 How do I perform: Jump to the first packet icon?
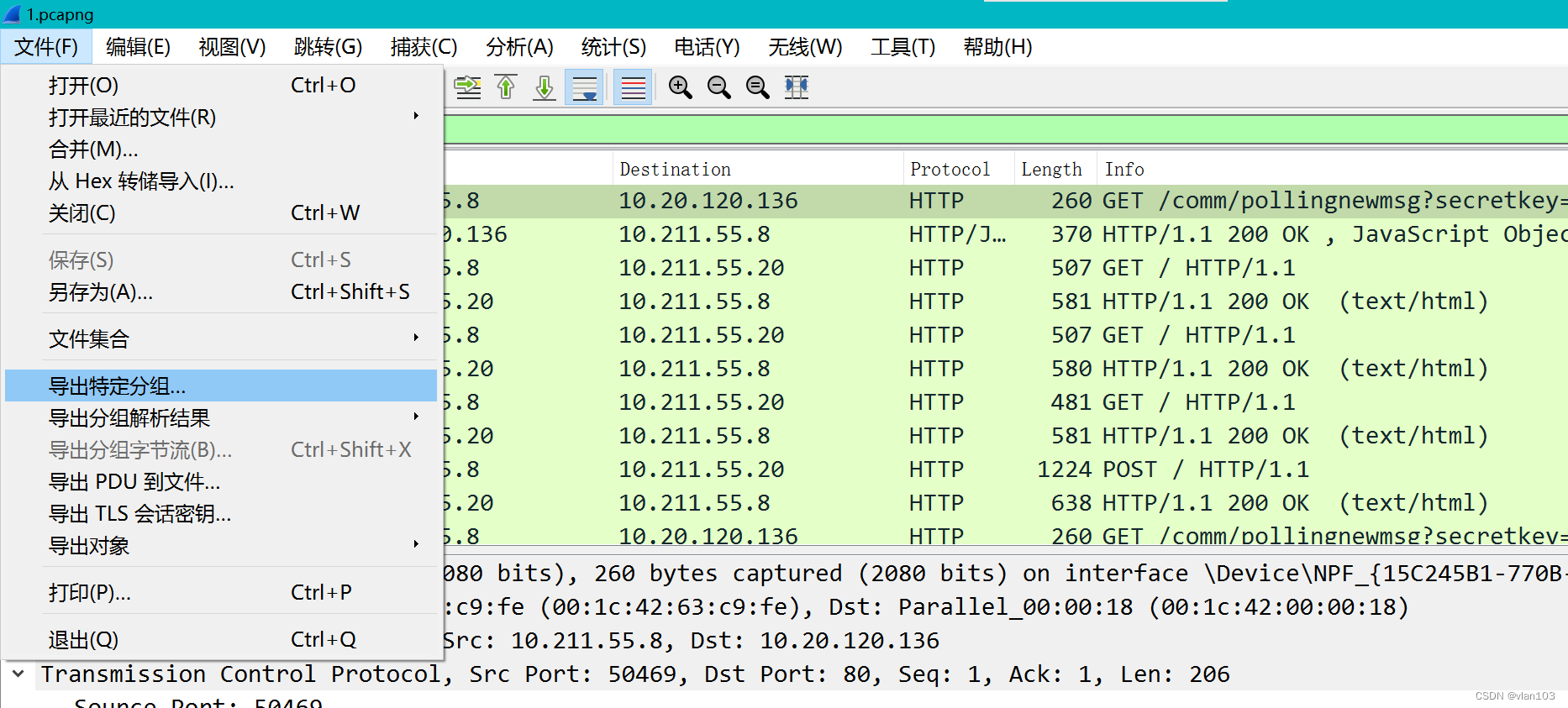click(506, 87)
